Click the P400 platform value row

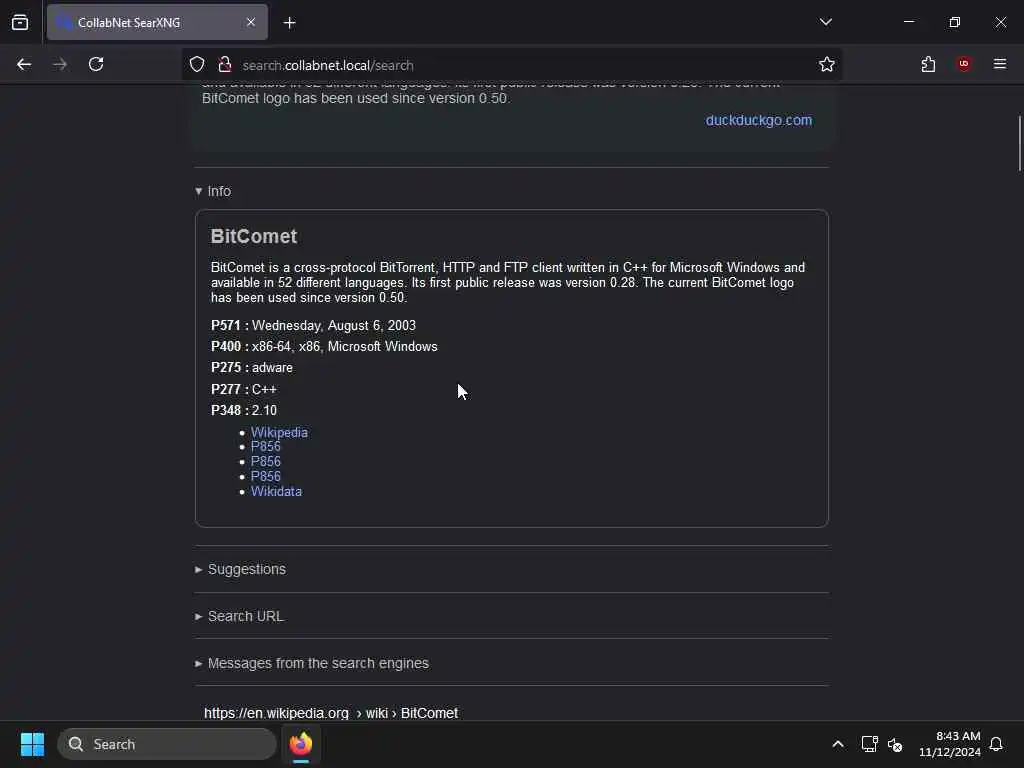coord(324,347)
